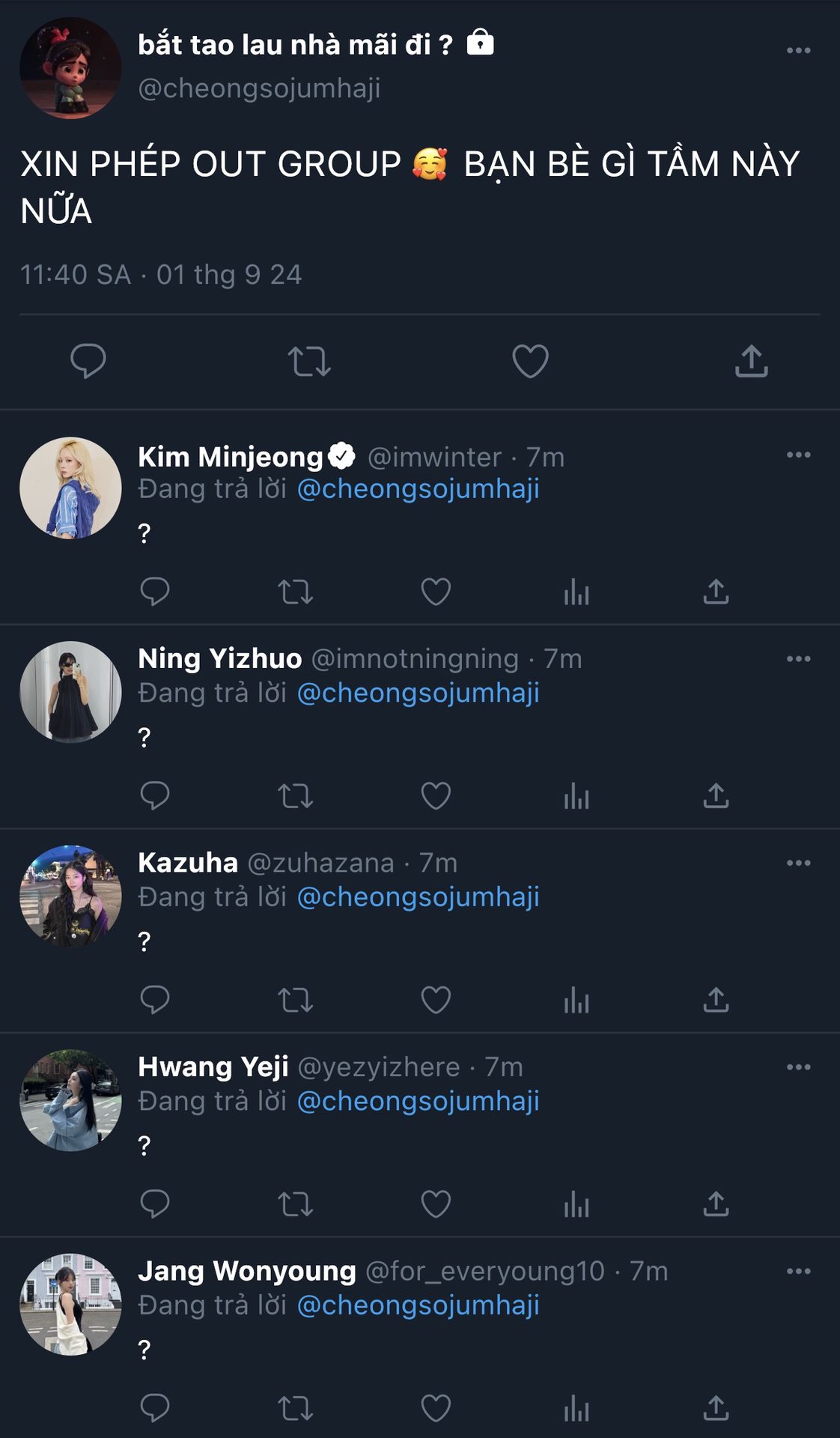Reply to the main tweet by cheongsojumhaji

88,361
